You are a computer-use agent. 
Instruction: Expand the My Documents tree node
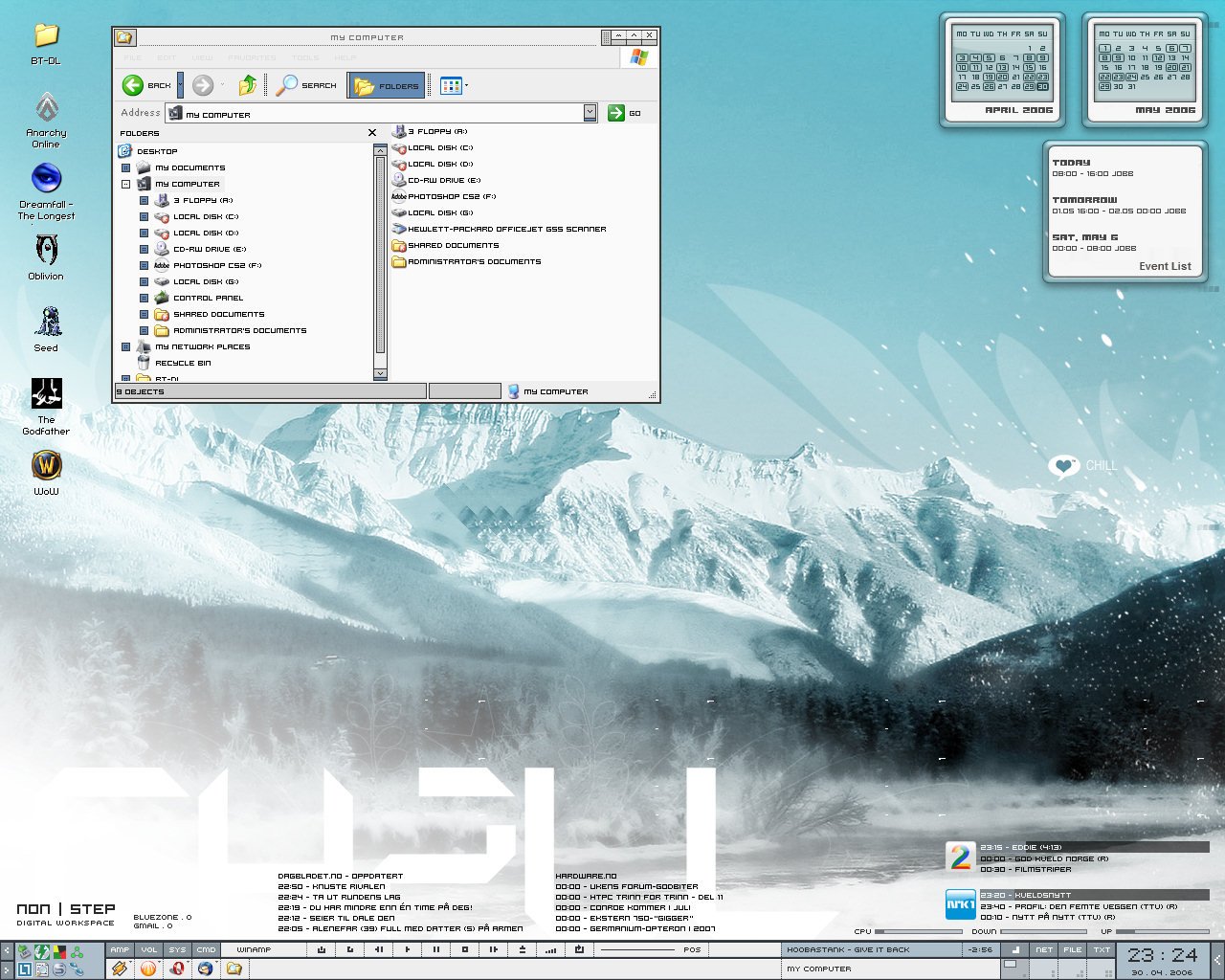[x=125, y=167]
